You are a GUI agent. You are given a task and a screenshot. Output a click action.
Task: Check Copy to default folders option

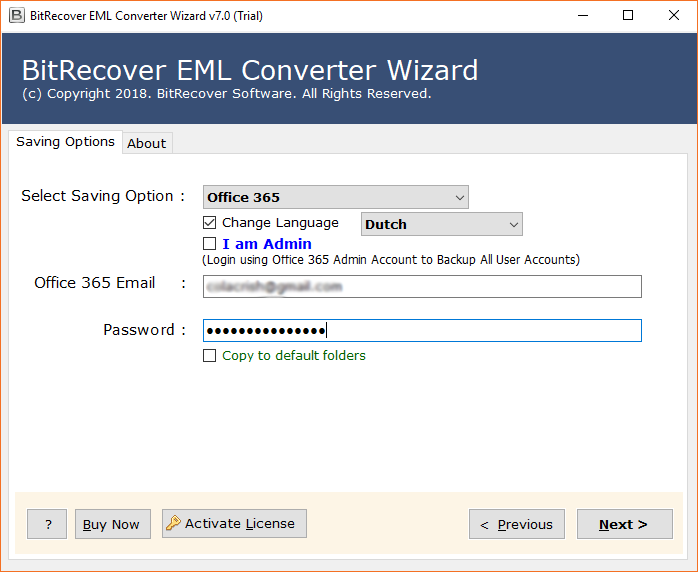point(209,355)
